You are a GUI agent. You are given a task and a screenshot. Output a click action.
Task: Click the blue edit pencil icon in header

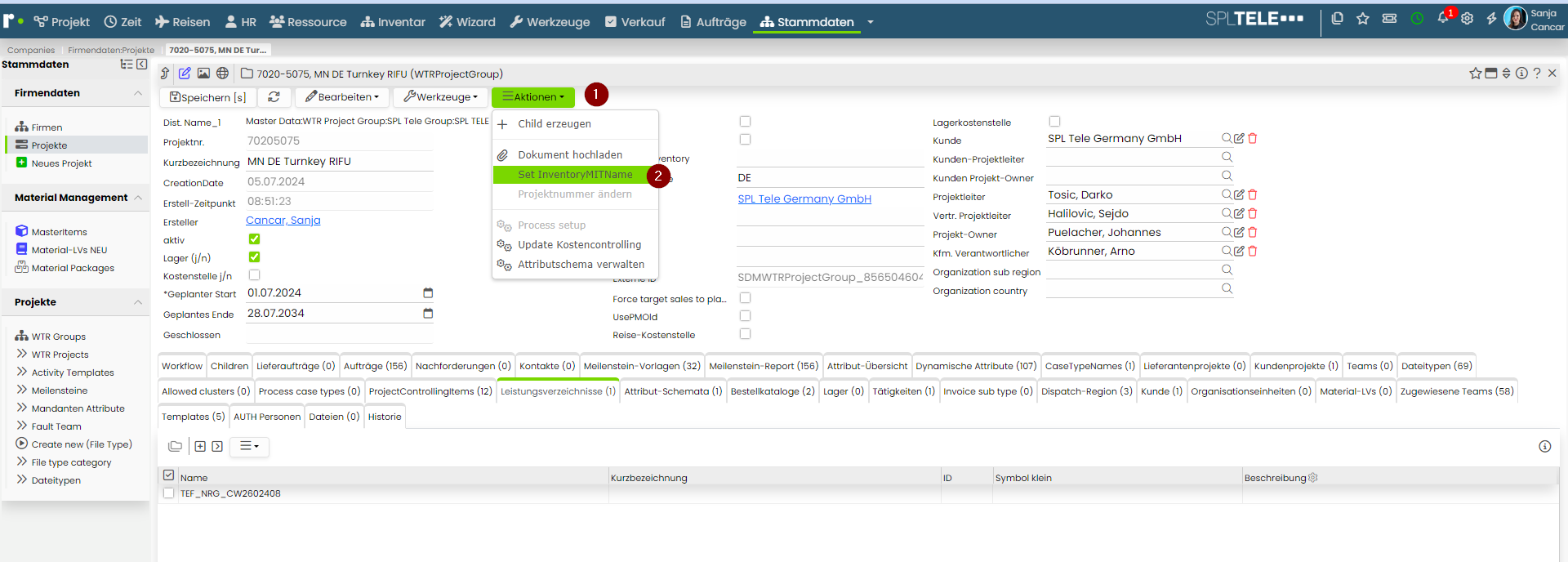pyautogui.click(x=185, y=74)
